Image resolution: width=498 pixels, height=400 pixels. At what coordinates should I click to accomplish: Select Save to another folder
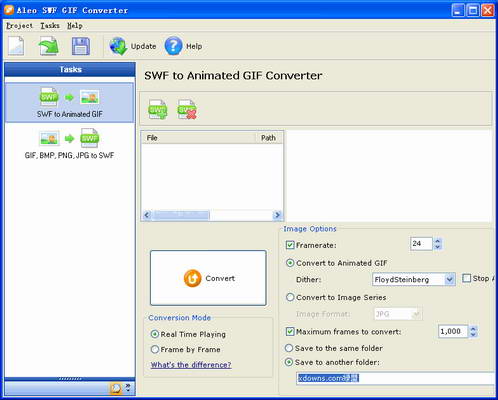click(x=289, y=362)
